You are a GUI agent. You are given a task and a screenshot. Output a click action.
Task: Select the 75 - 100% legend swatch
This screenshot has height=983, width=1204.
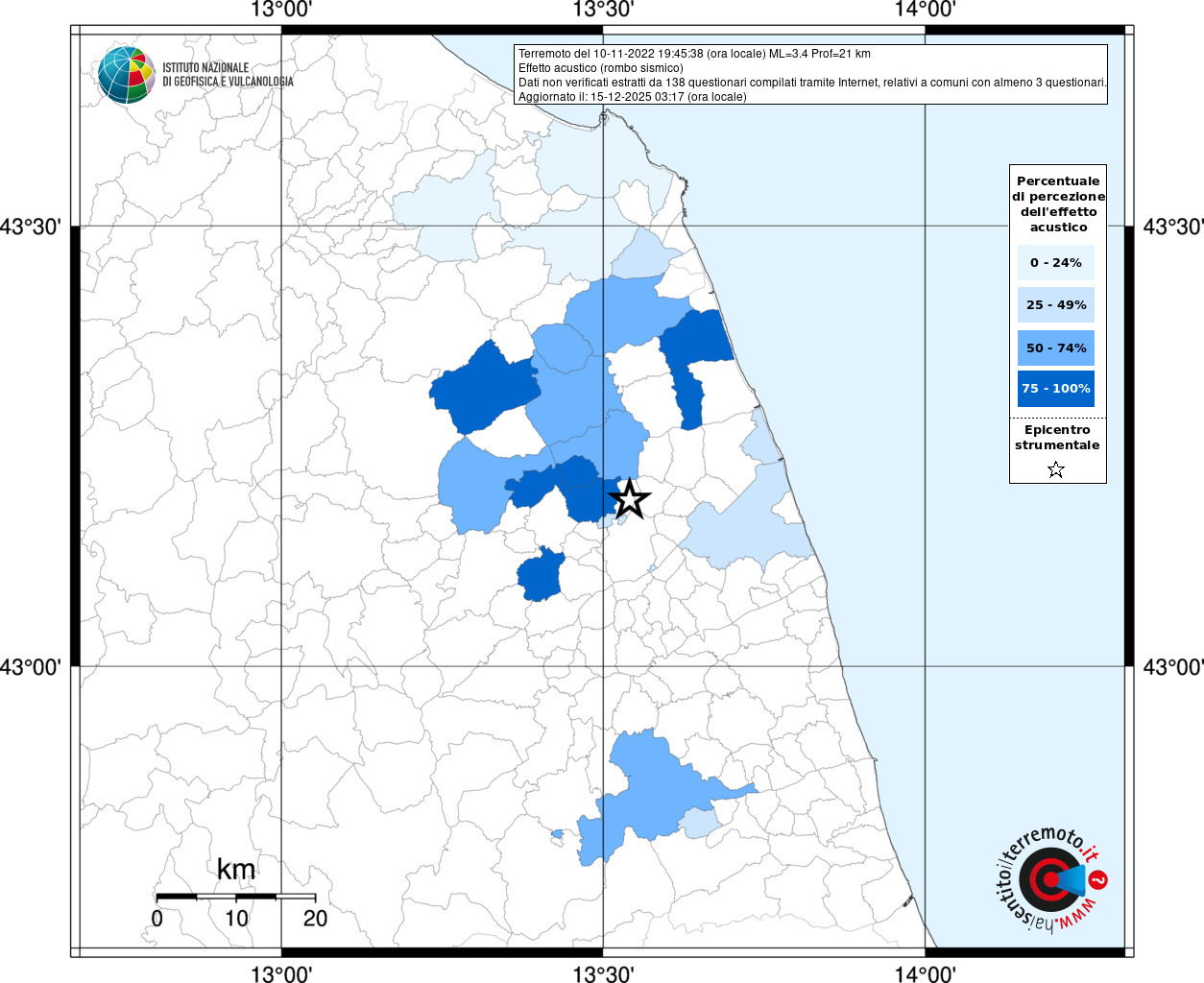point(1056,389)
